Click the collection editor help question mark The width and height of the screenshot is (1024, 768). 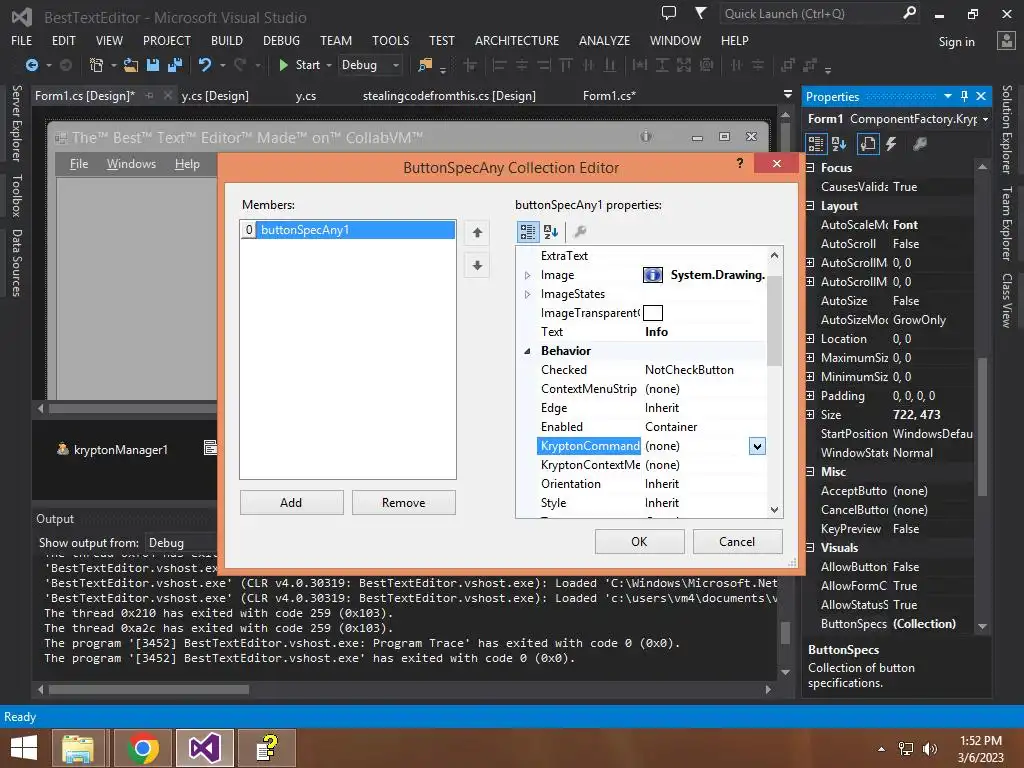pyautogui.click(x=739, y=163)
